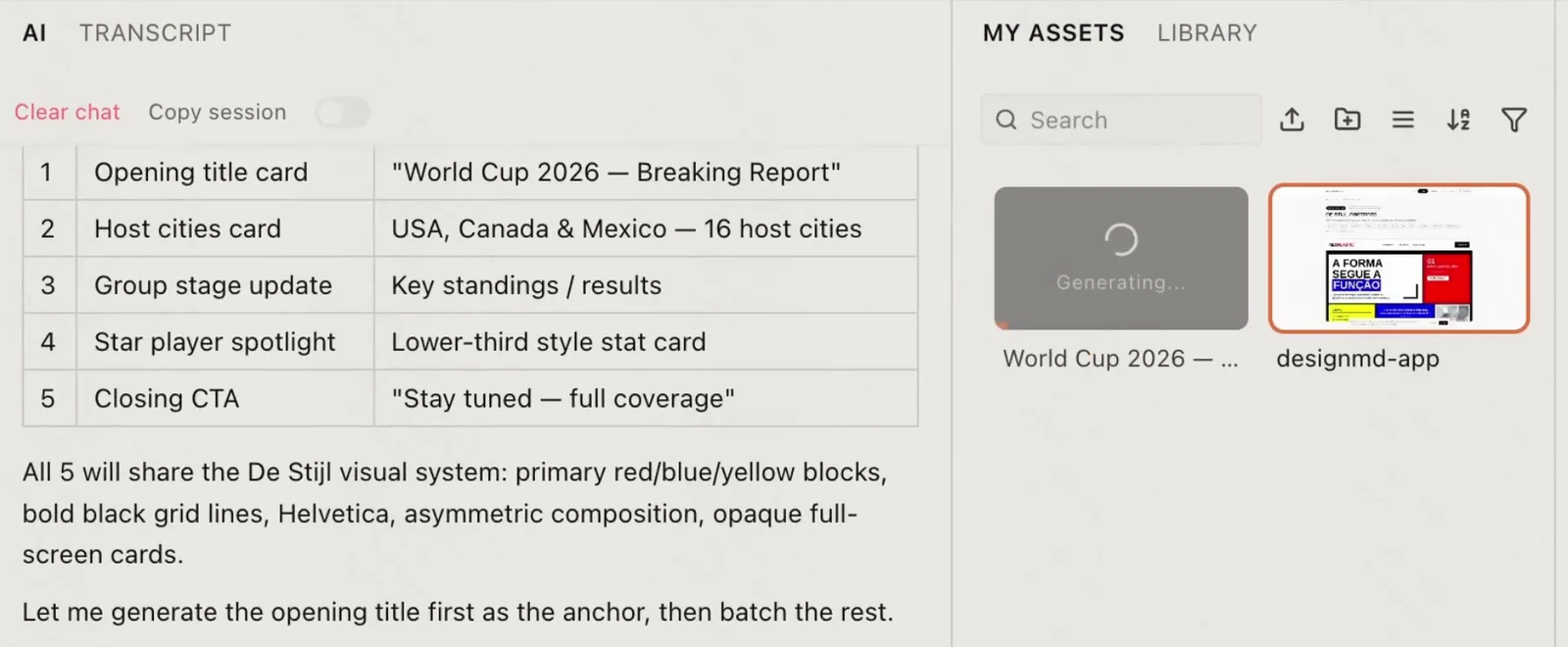1568x647 pixels.
Task: Click the Opening title card table row
Action: 470,173
